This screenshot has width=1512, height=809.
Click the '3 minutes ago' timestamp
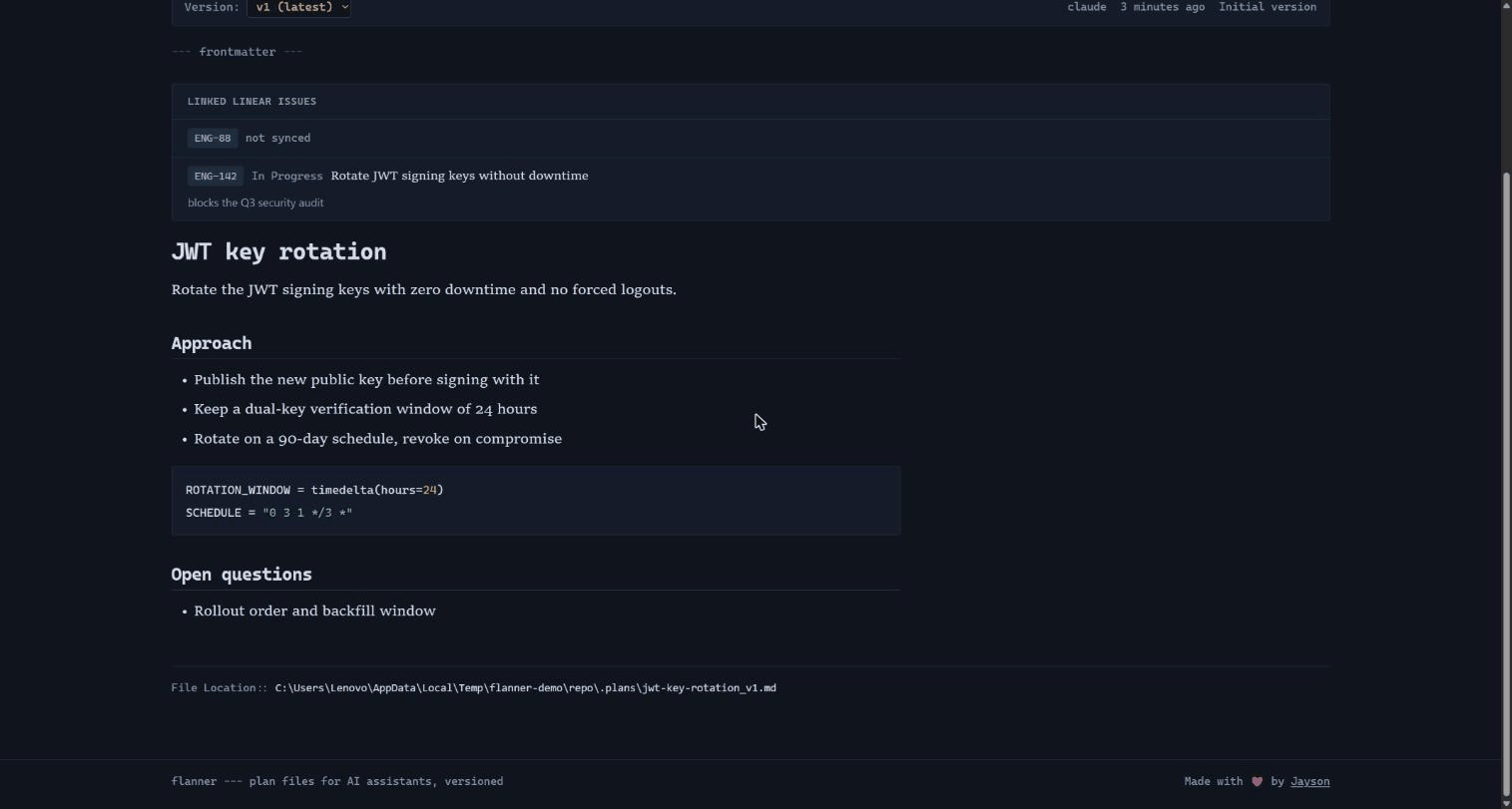pyautogui.click(x=1162, y=7)
